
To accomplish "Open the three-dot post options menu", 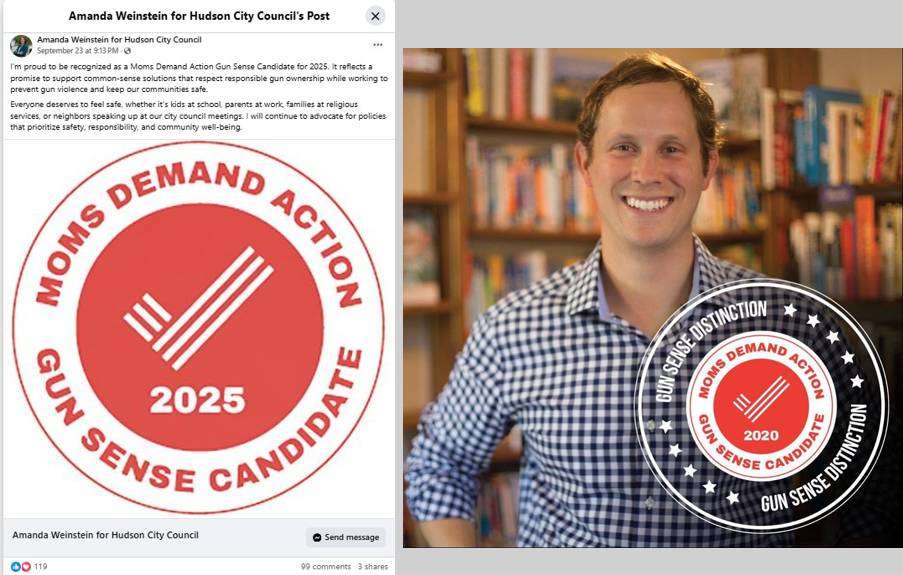I will [378, 44].
